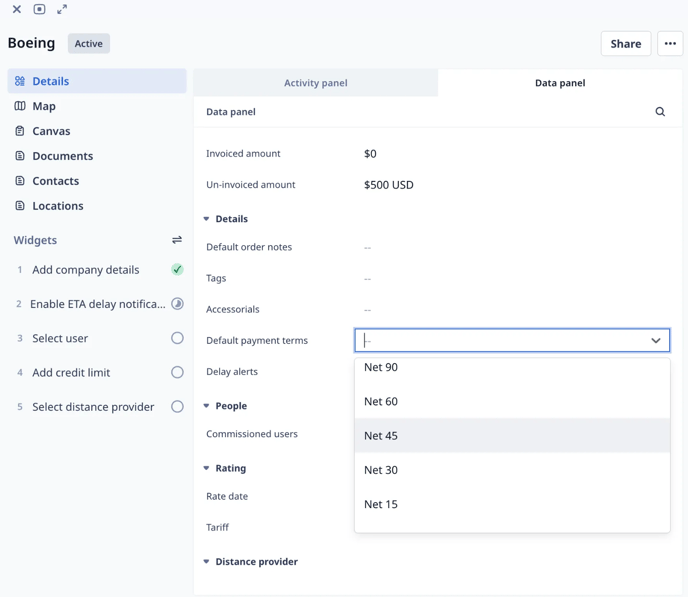This screenshot has height=597, width=688.
Task: Open the three-dots more options menu
Action: click(x=670, y=43)
